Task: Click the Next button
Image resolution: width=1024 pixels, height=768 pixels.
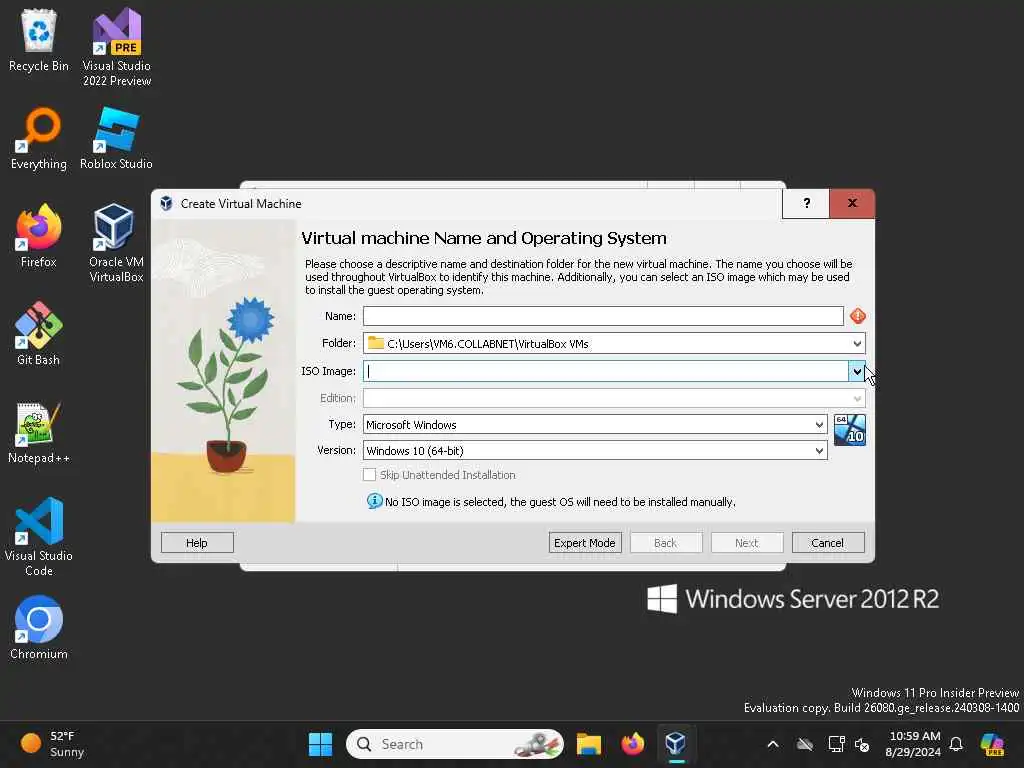Action: point(747,543)
